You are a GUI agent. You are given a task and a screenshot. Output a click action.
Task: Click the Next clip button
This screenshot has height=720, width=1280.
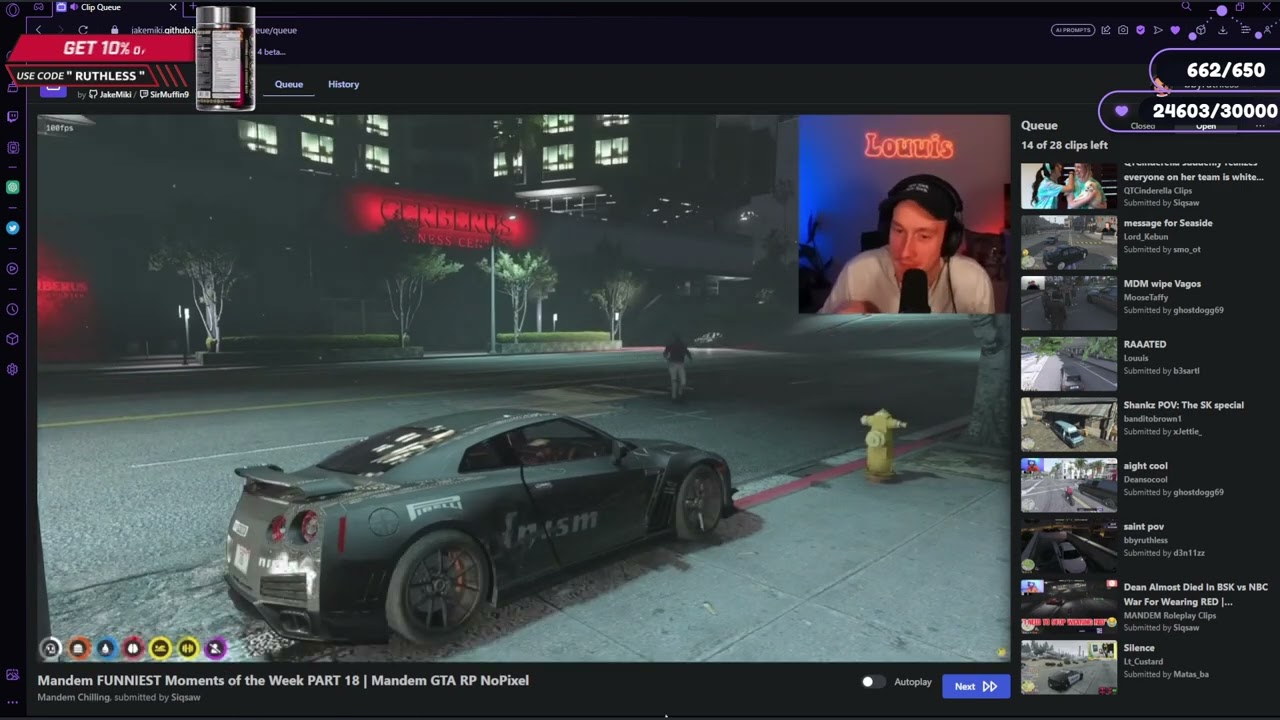[x=976, y=686]
